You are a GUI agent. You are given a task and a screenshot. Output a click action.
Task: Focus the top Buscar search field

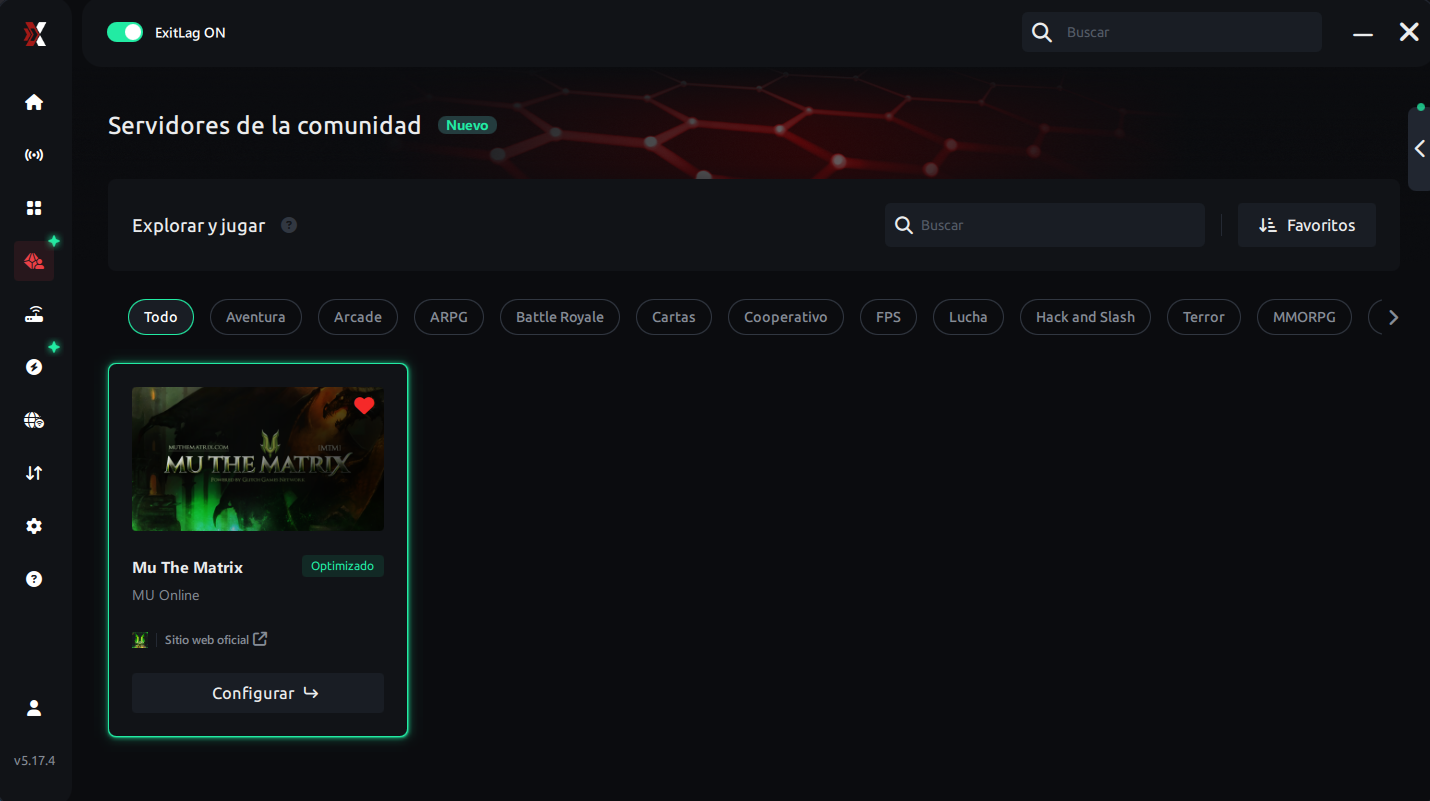(x=1172, y=32)
